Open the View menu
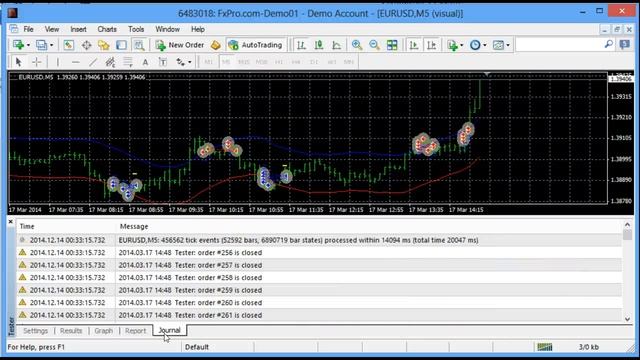Screen dimensions: 640x360 click(52, 29)
